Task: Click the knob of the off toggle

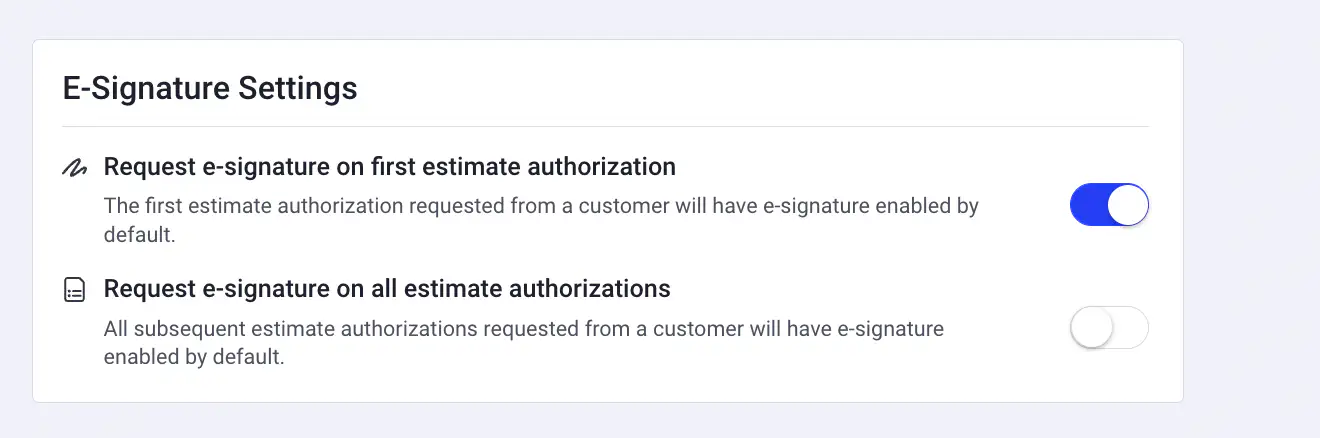Action: (1090, 327)
